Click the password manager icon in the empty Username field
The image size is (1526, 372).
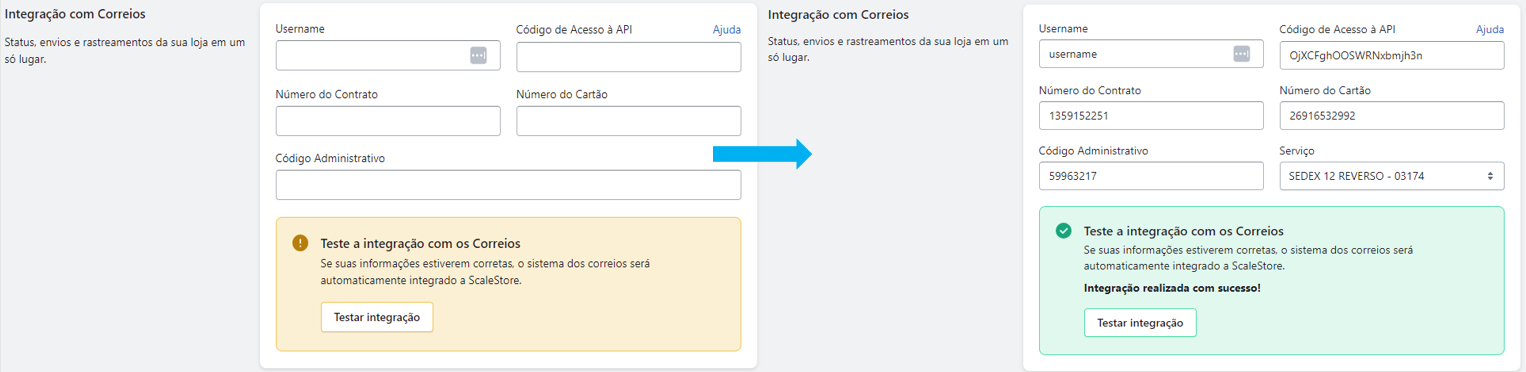click(x=478, y=56)
